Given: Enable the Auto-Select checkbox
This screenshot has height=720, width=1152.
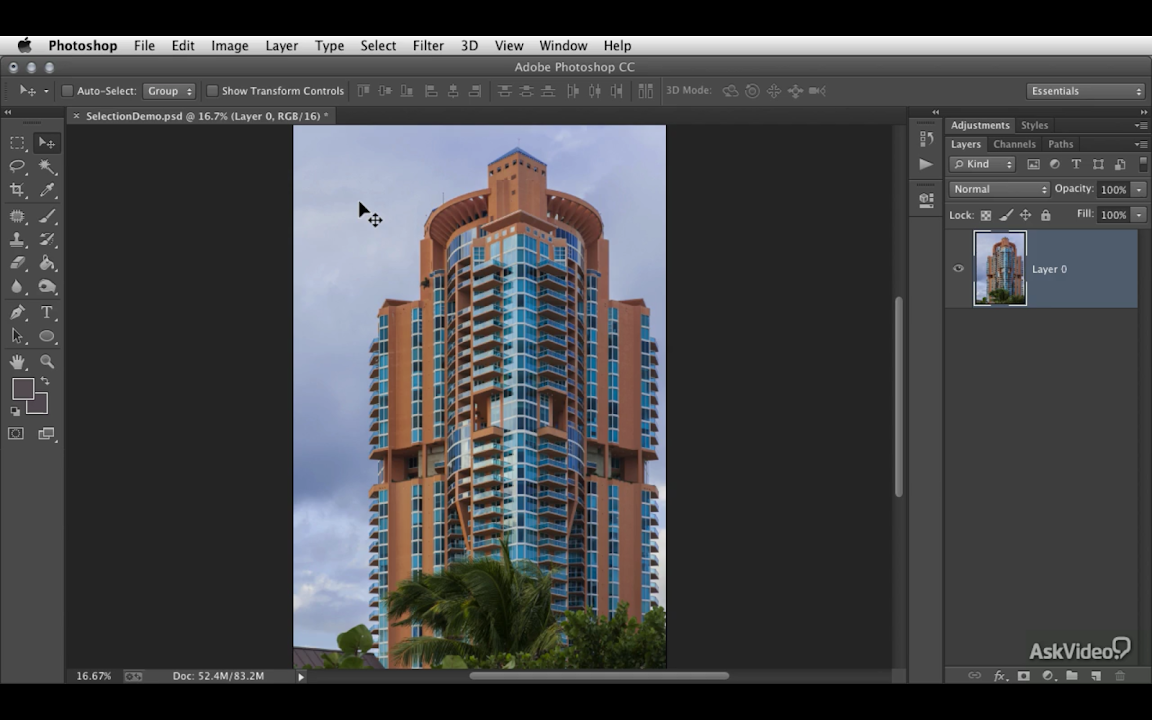Looking at the screenshot, I should coord(68,91).
